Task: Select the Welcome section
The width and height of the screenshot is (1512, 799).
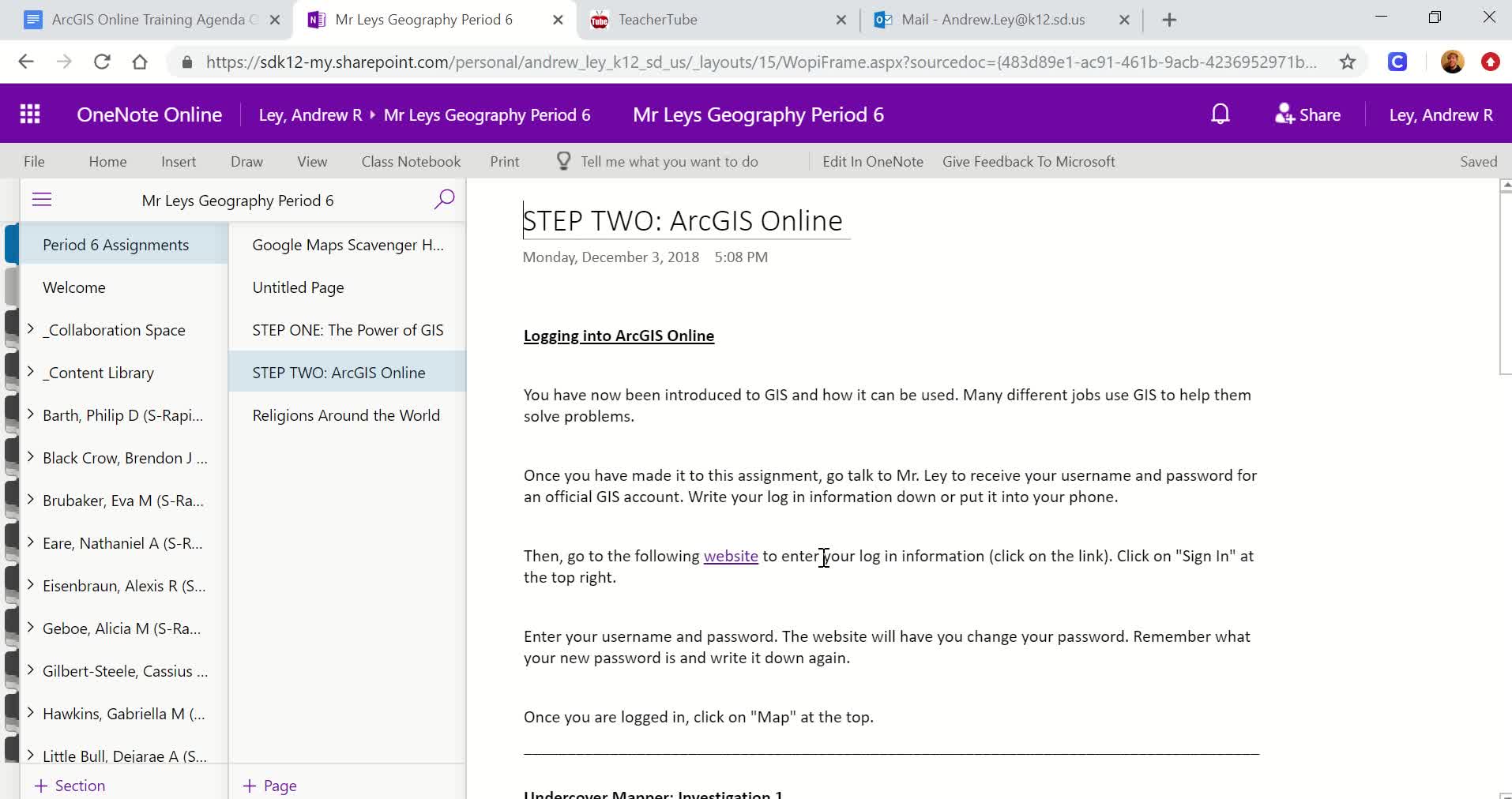Action: [123, 287]
